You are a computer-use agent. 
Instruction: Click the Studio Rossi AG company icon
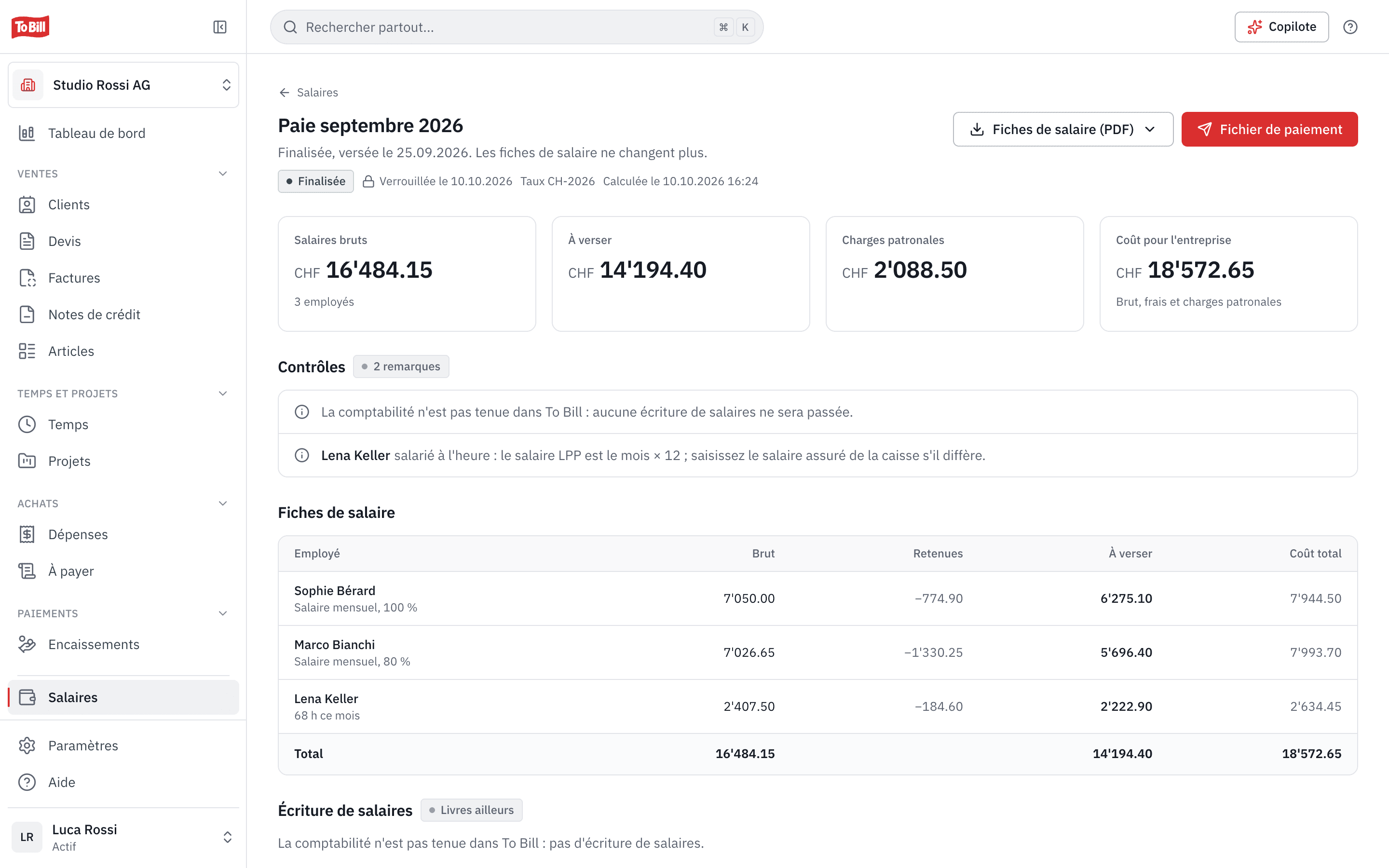click(x=28, y=85)
